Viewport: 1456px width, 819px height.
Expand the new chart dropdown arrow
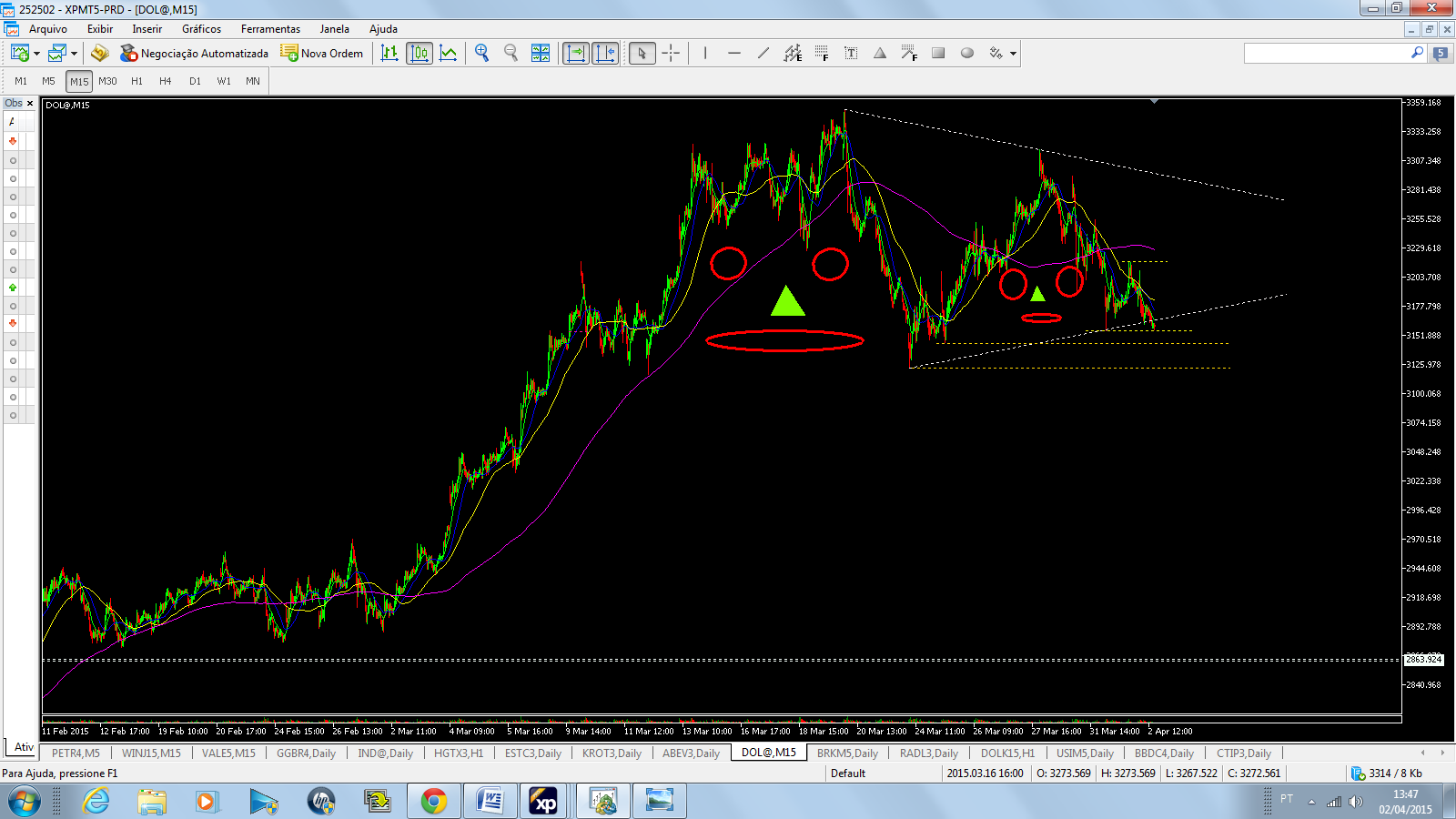(36, 54)
